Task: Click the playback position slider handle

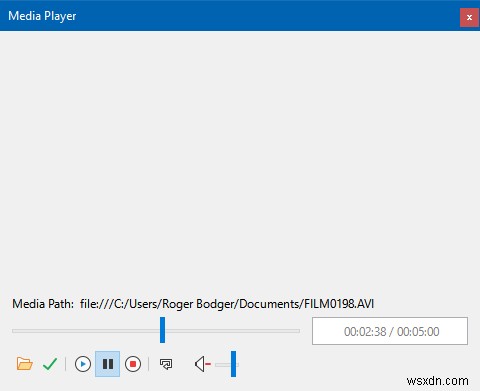Action: tap(162, 330)
